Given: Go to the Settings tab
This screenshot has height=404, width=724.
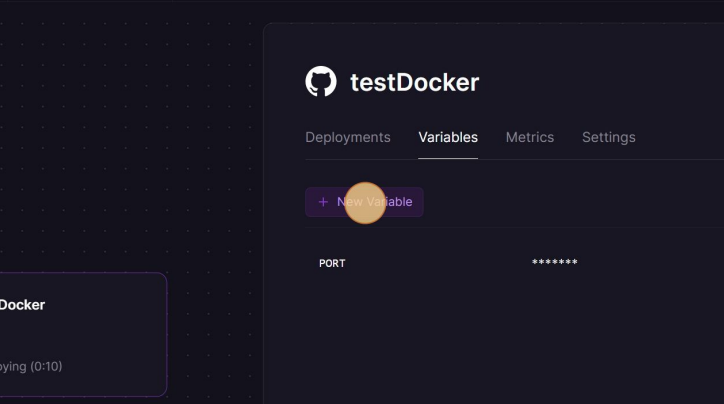Looking at the screenshot, I should point(609,137).
